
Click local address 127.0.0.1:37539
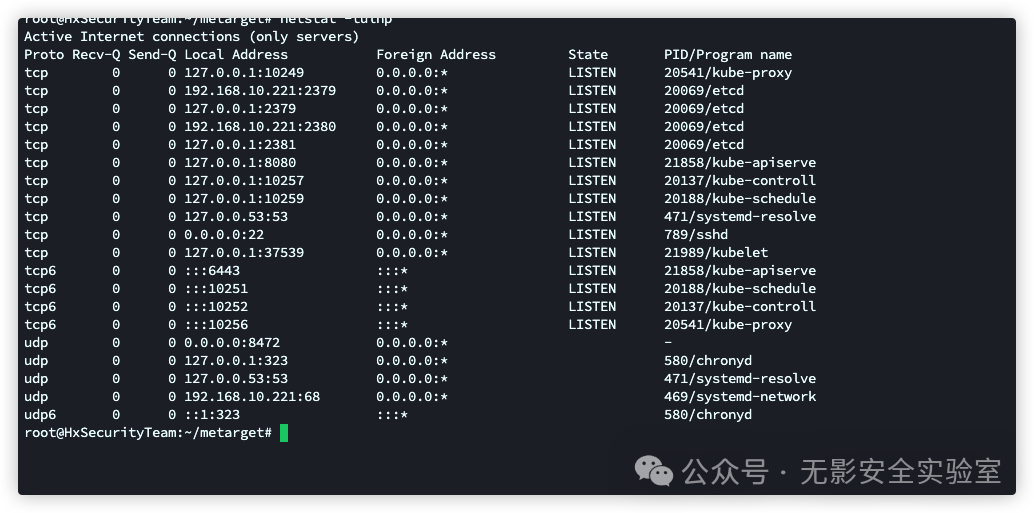click(x=244, y=253)
